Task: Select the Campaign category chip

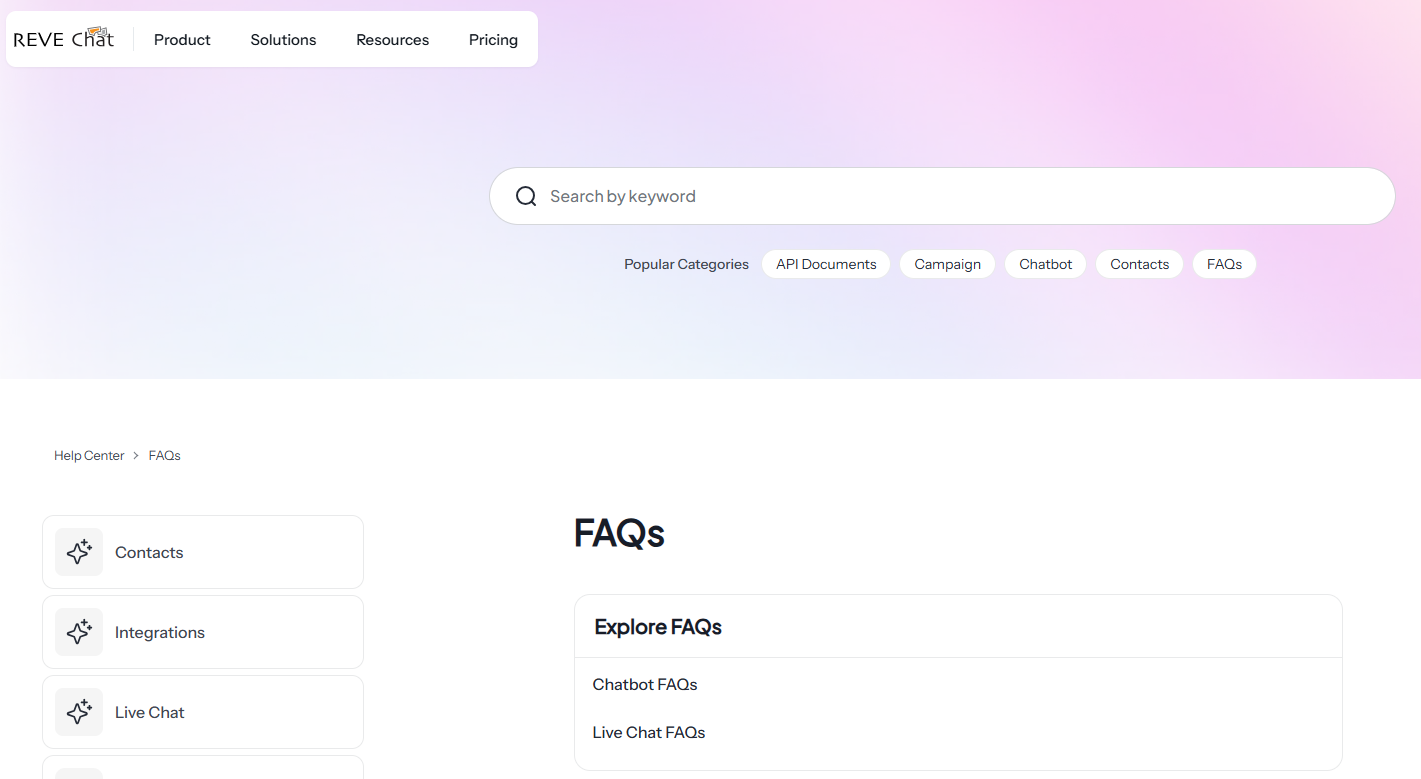Action: click(947, 264)
